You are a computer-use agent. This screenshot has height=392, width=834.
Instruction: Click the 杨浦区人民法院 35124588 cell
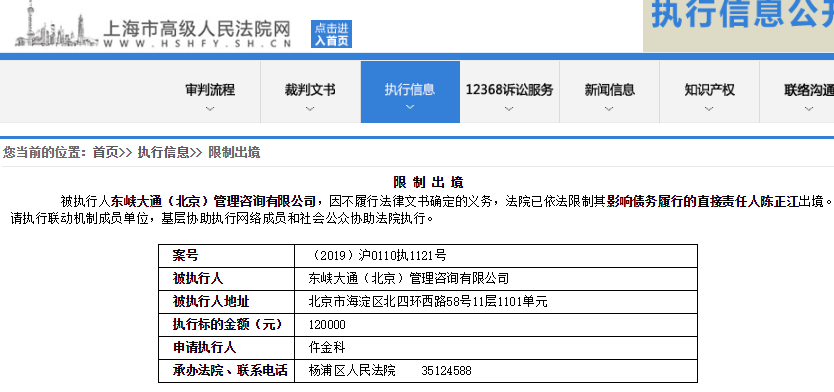click(x=496, y=371)
